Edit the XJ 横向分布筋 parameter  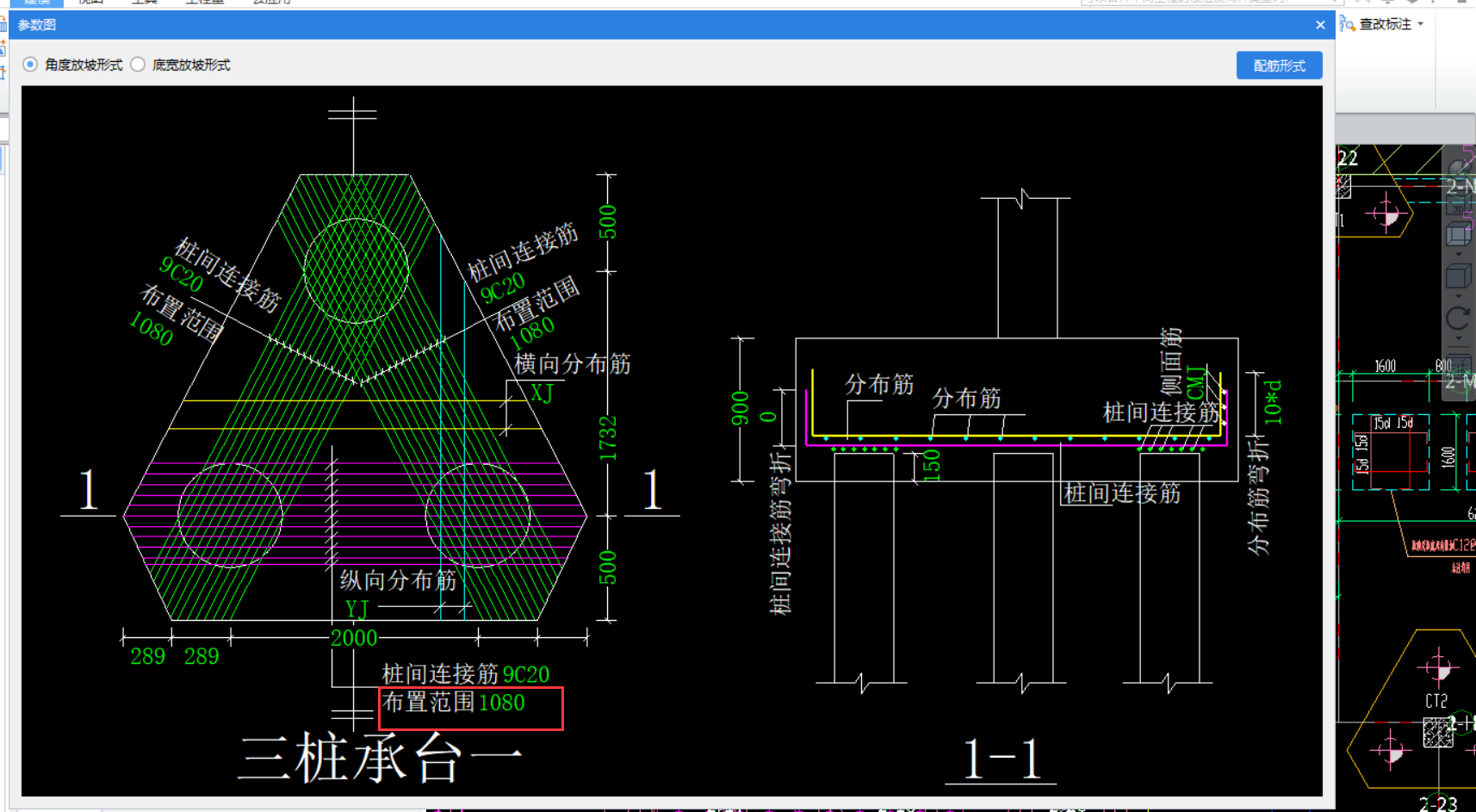542,394
